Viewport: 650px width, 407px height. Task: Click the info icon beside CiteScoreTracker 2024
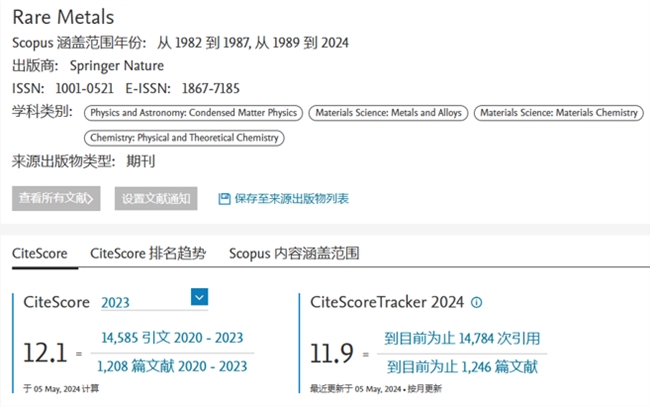coord(476,302)
